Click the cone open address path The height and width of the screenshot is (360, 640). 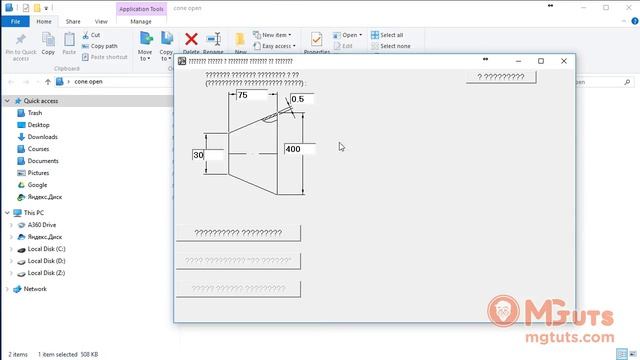(88, 82)
